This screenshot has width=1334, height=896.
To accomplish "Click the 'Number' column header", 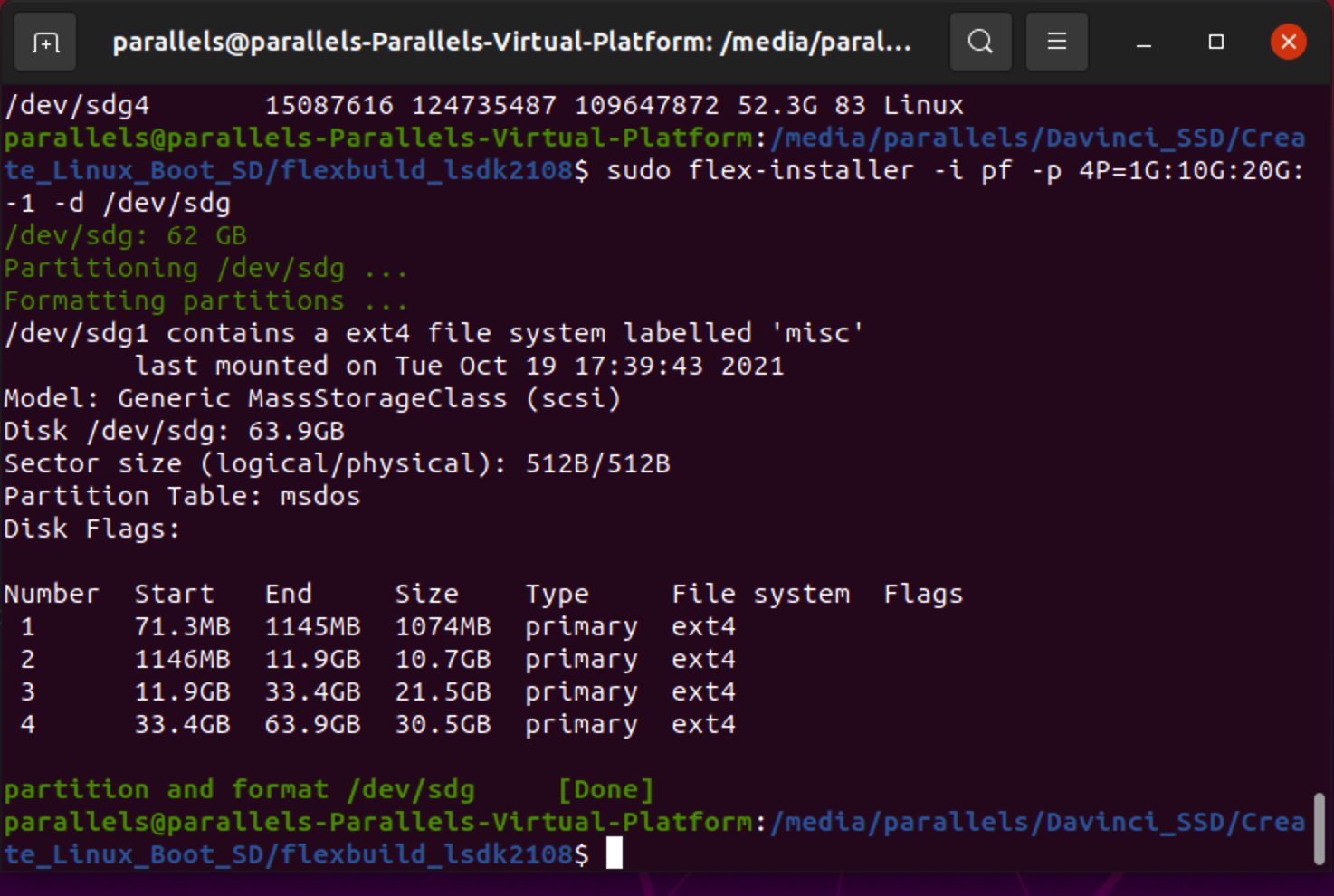I will click(52, 594).
